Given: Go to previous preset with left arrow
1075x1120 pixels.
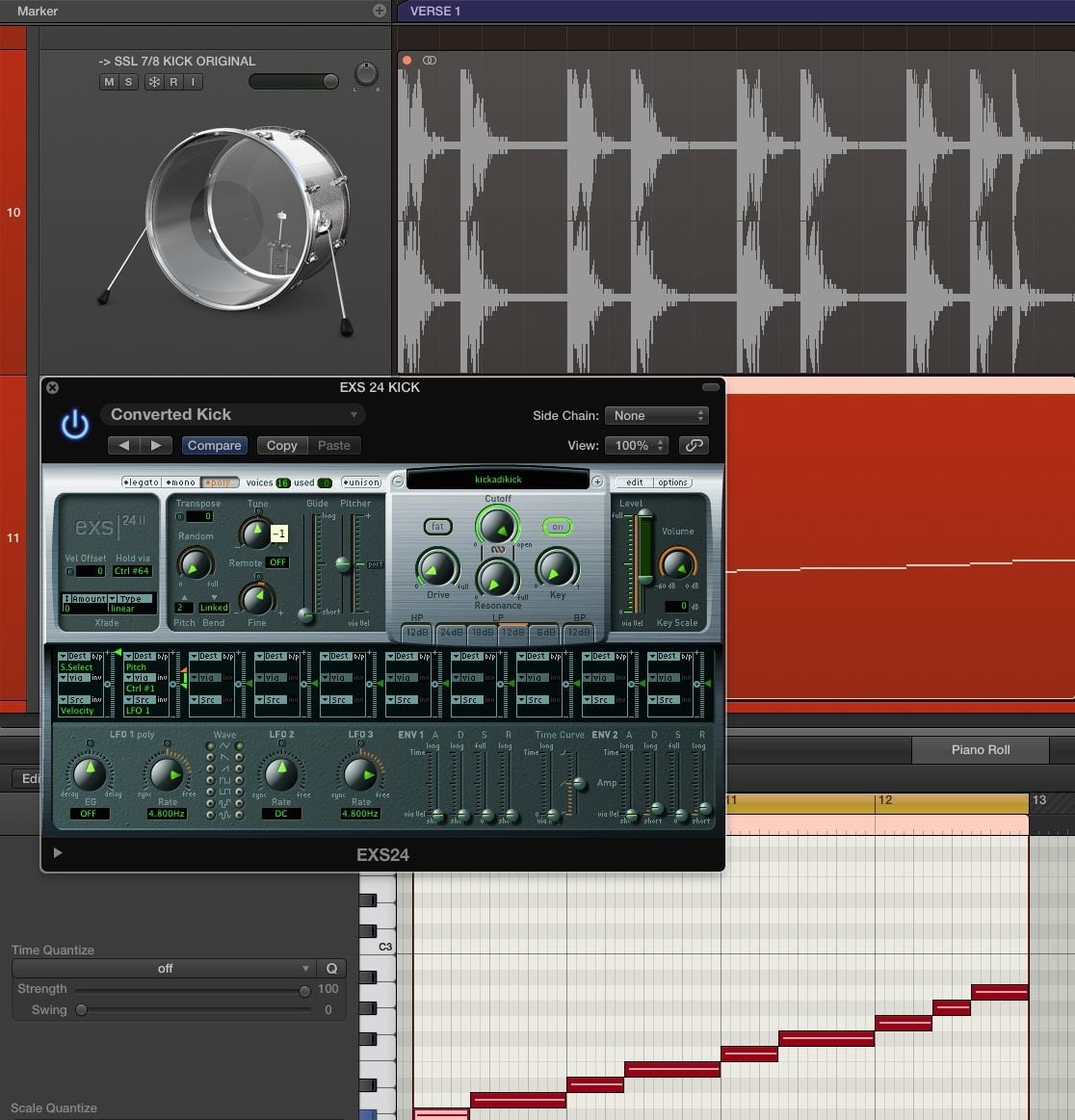Looking at the screenshot, I should [x=123, y=445].
